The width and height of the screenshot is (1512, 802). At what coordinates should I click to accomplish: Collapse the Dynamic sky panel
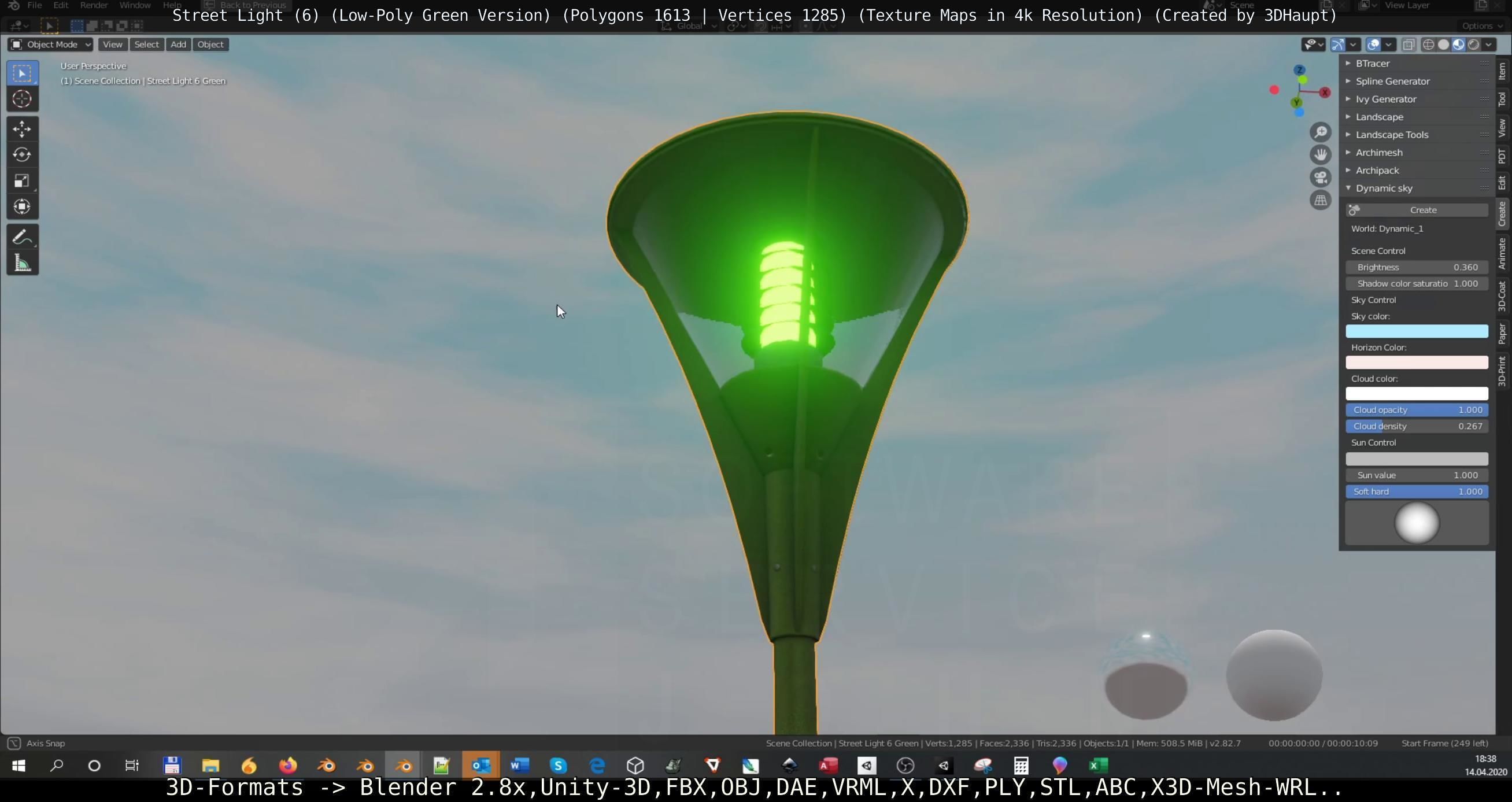1417,189
